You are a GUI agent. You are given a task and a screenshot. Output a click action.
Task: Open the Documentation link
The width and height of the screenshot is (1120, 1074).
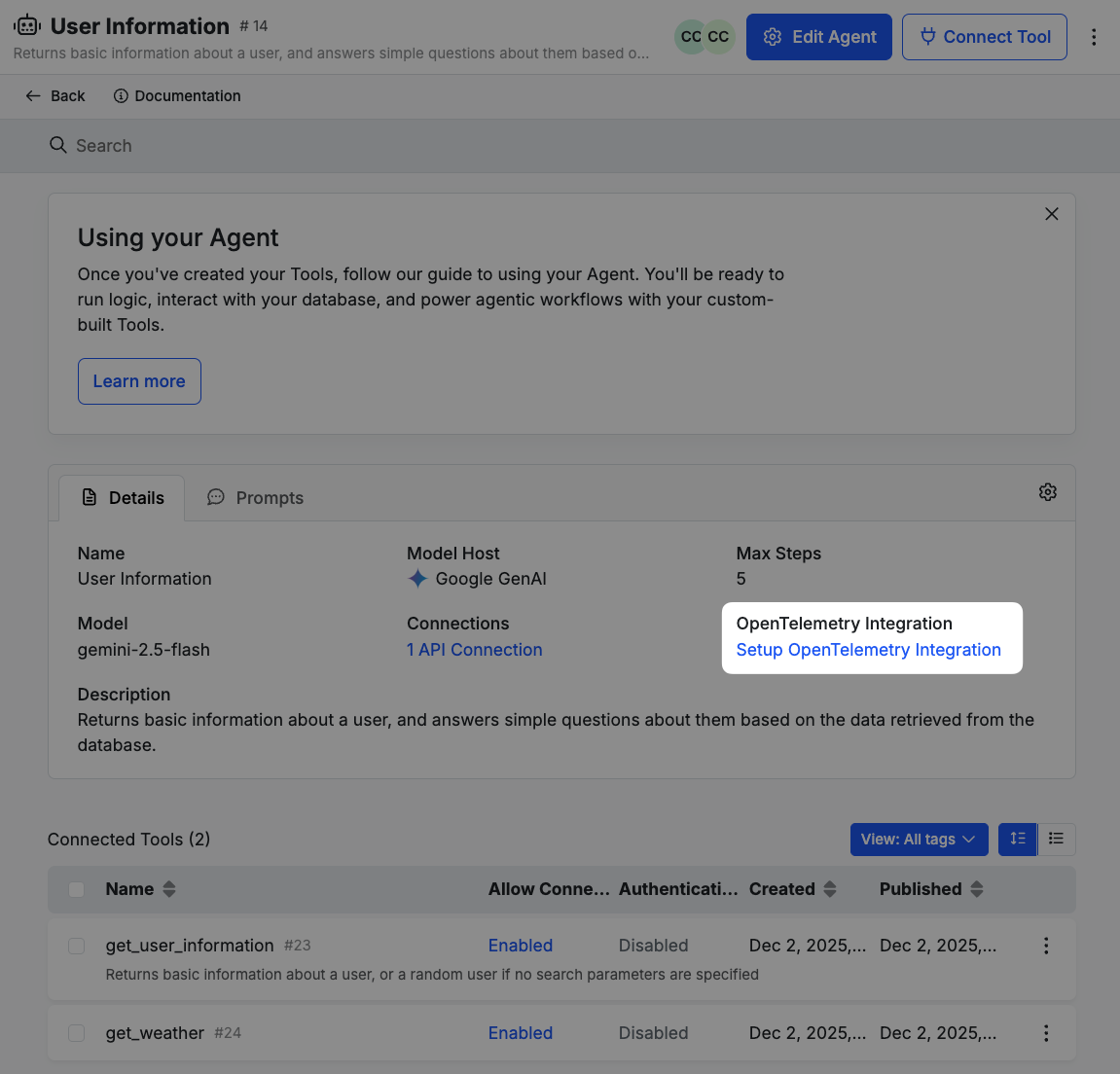point(177,95)
